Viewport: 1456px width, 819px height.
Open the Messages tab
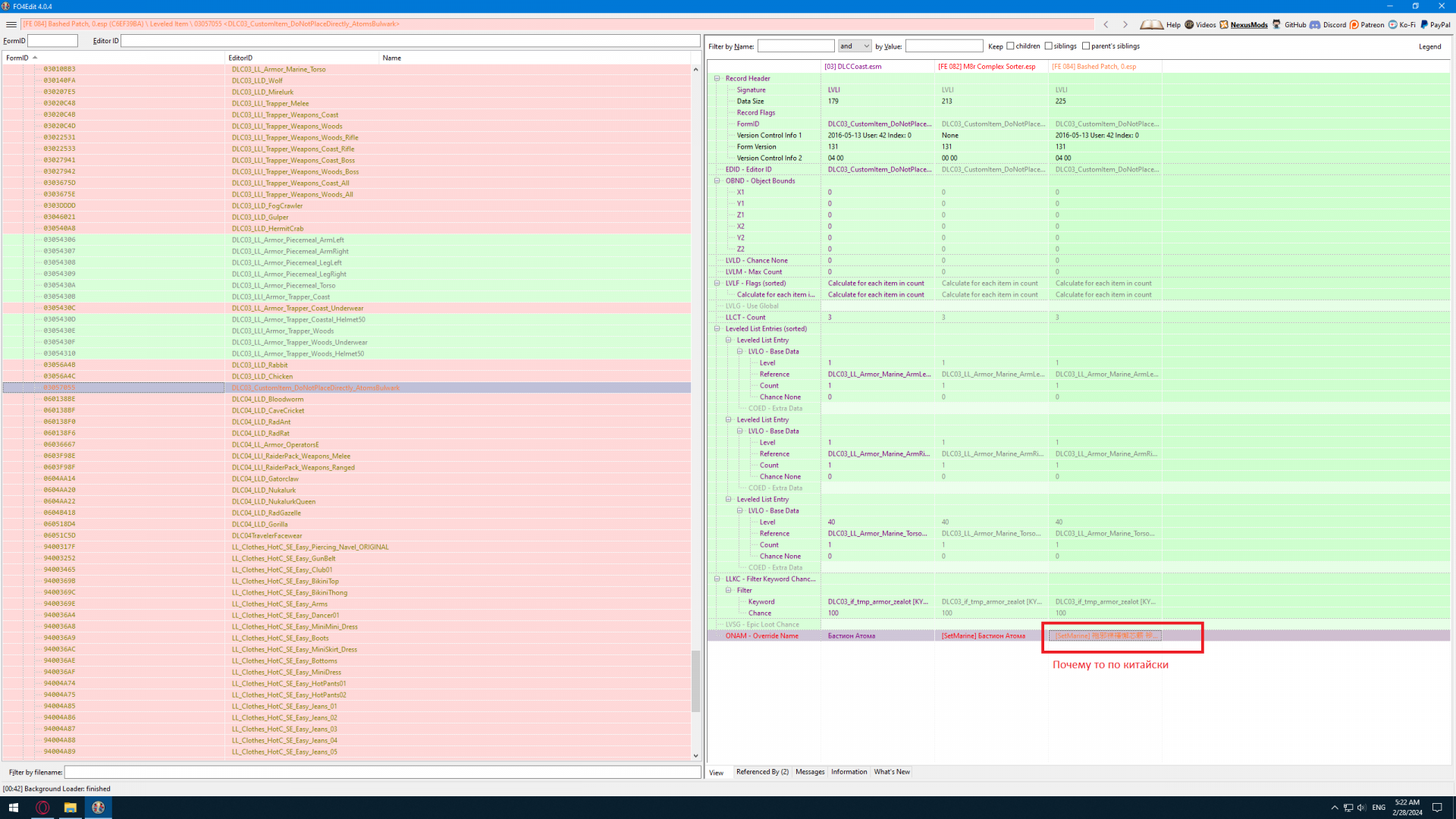[809, 772]
